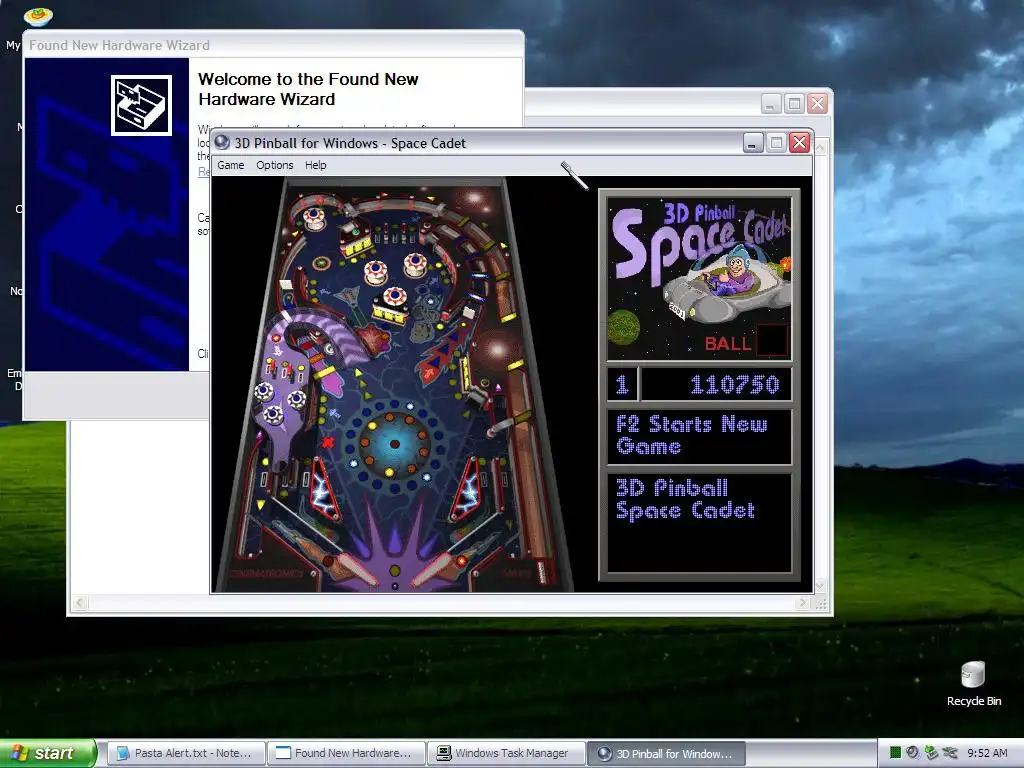Click the Space Cadet logo picture
This screenshot has width=1024, height=768.
point(699,277)
